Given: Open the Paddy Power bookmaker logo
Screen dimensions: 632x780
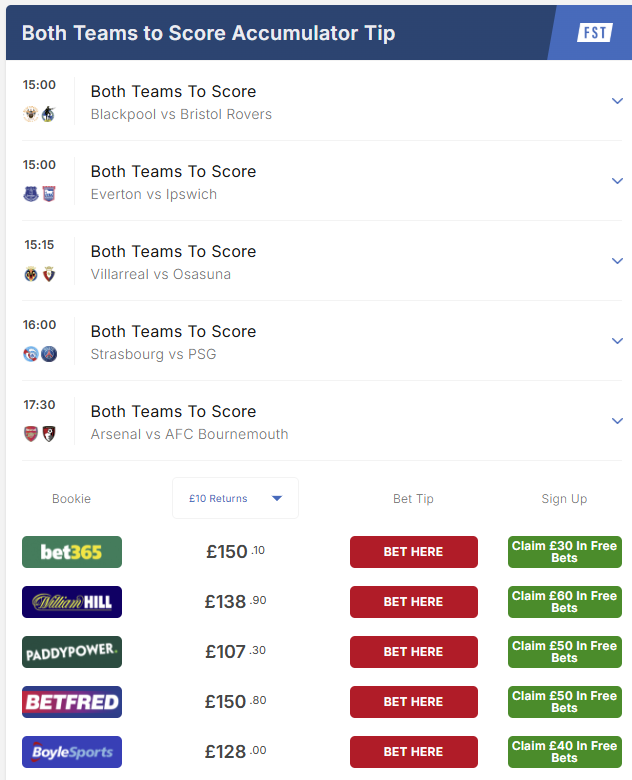Looking at the screenshot, I should click(72, 652).
